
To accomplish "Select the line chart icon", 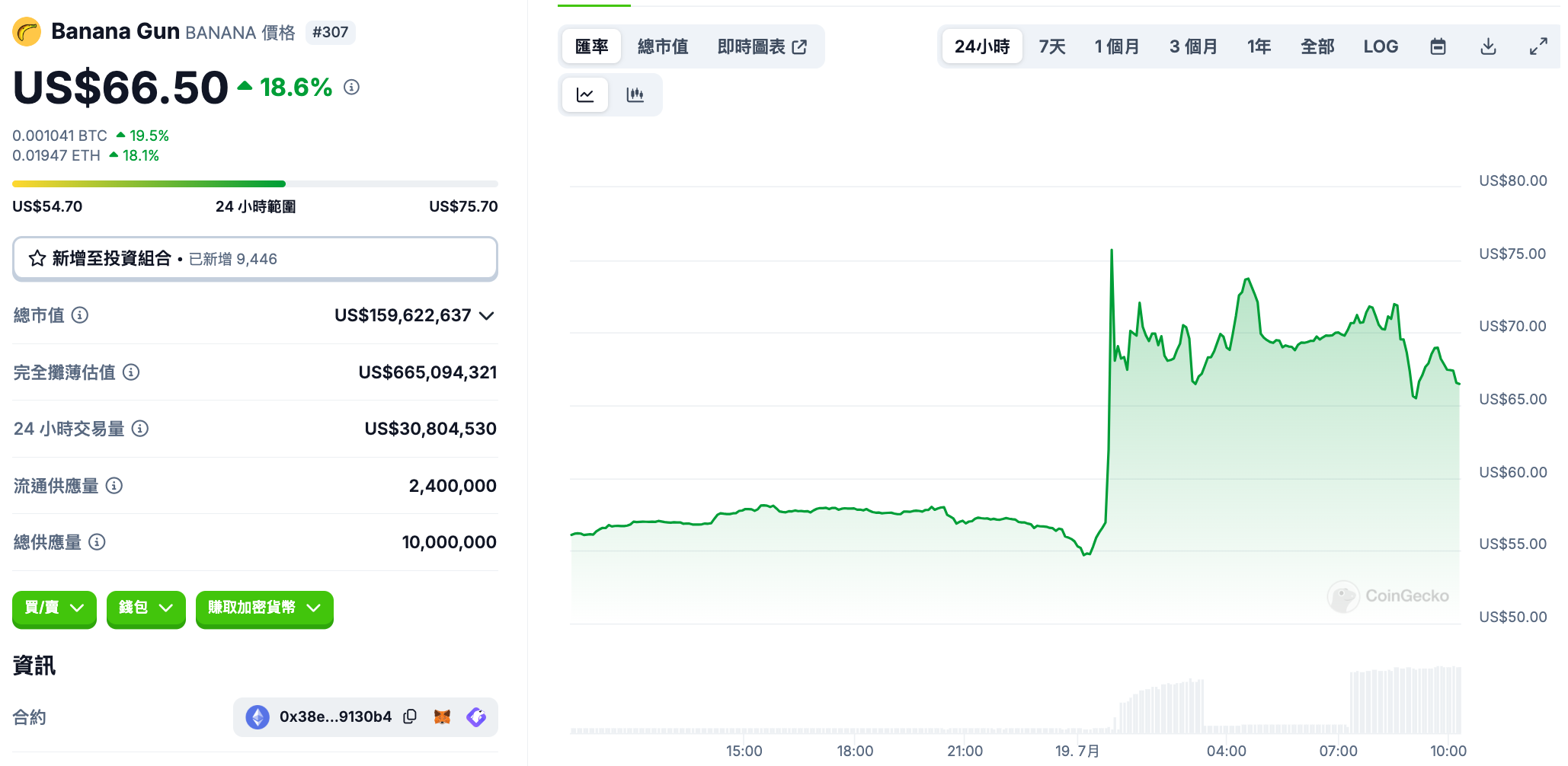I will (x=584, y=94).
